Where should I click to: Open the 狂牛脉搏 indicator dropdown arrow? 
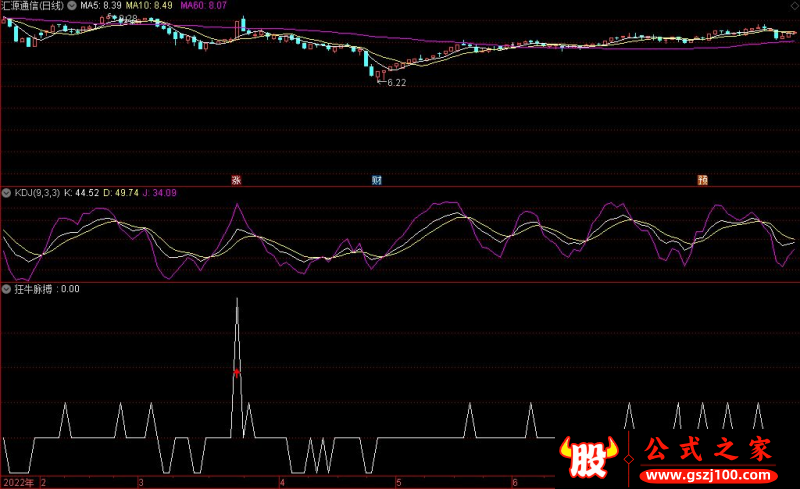point(7,289)
